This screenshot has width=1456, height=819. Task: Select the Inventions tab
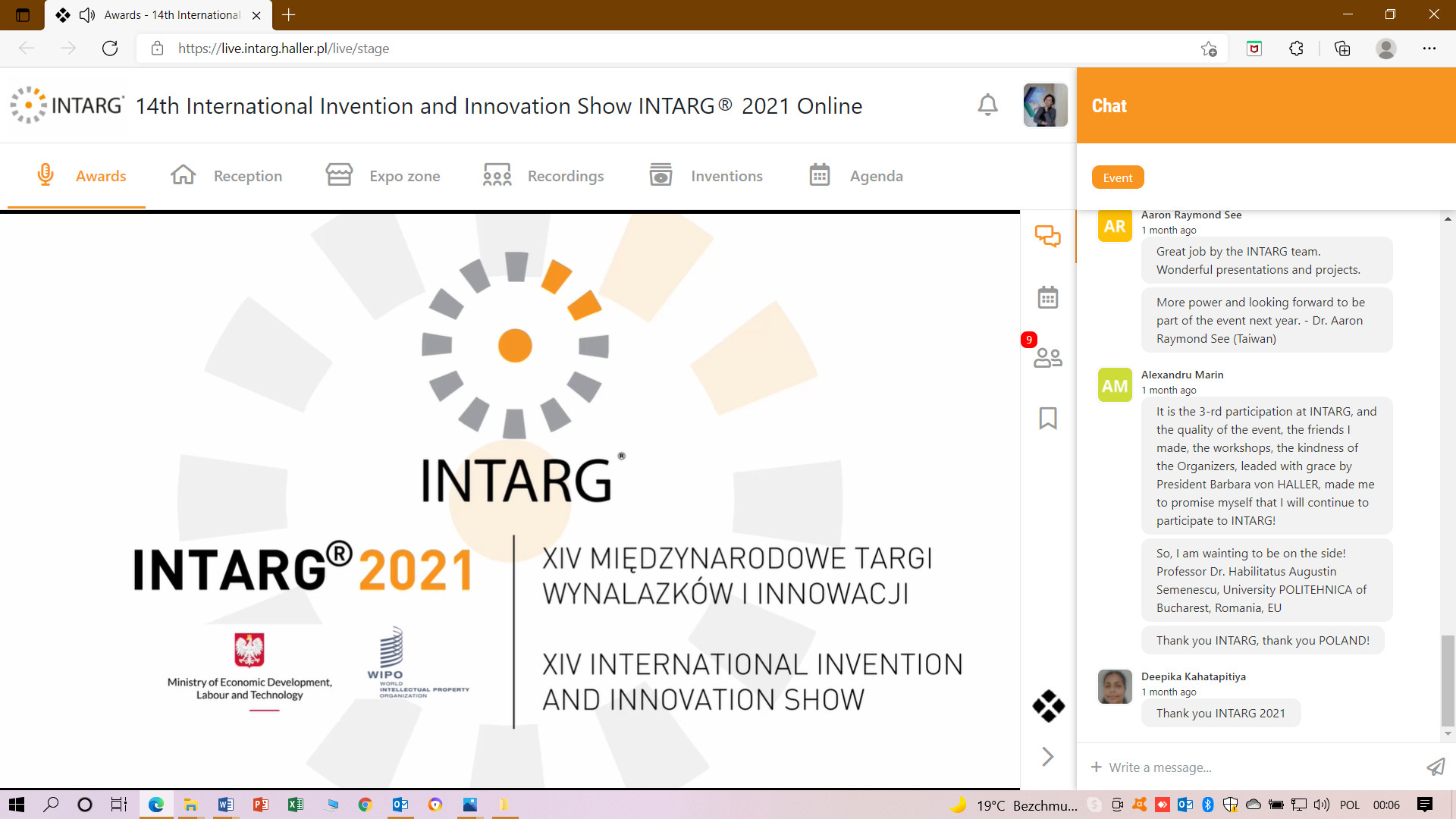pos(706,176)
